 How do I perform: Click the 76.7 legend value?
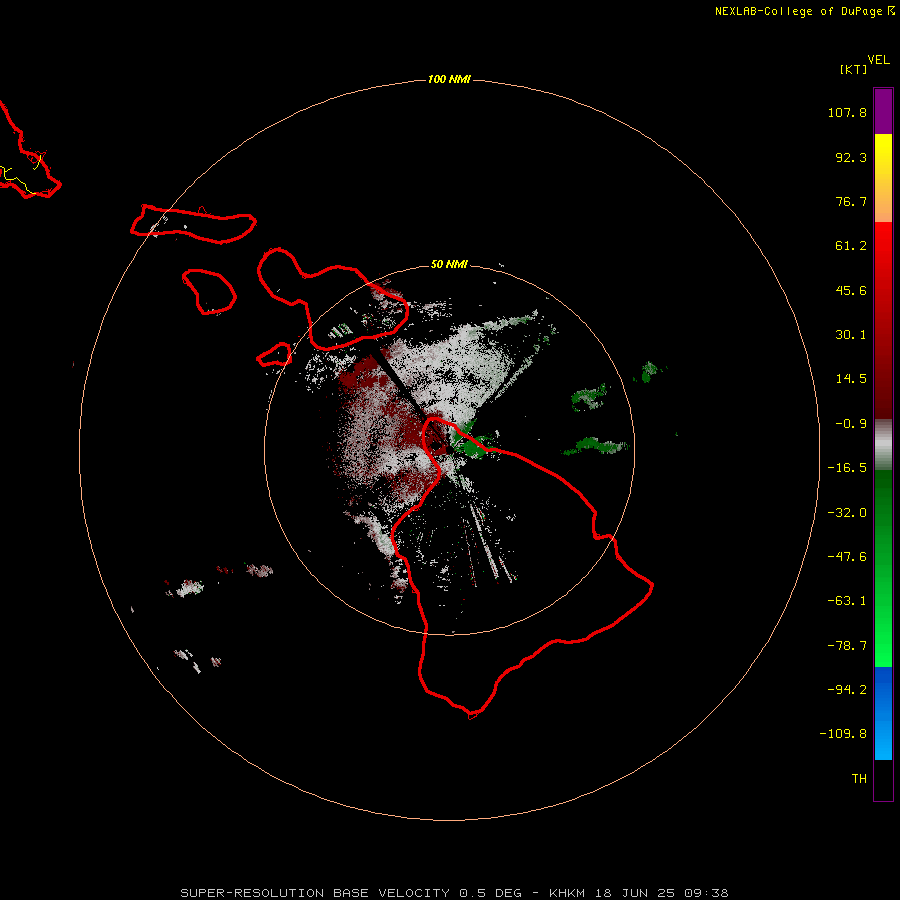point(851,201)
